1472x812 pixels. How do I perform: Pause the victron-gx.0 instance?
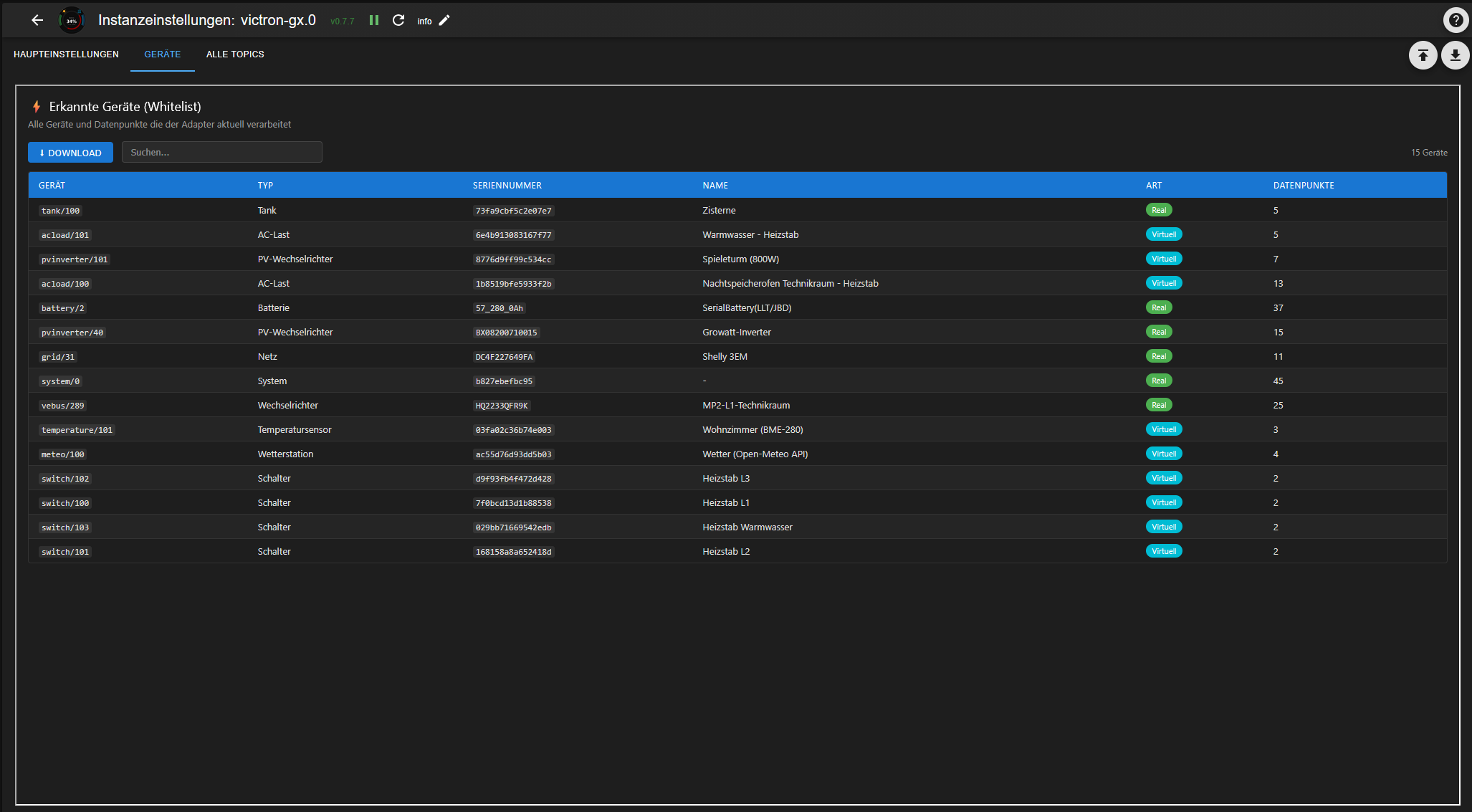pyautogui.click(x=374, y=20)
